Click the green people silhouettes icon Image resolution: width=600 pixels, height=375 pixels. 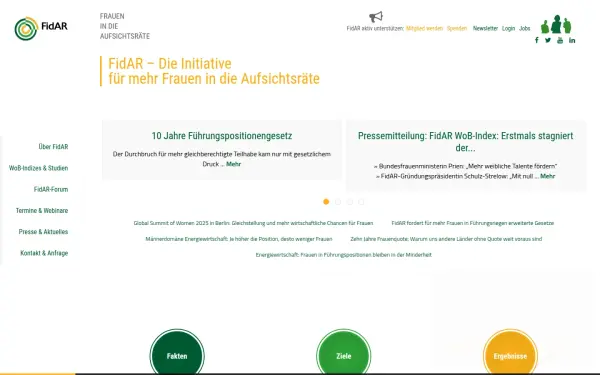point(556,24)
